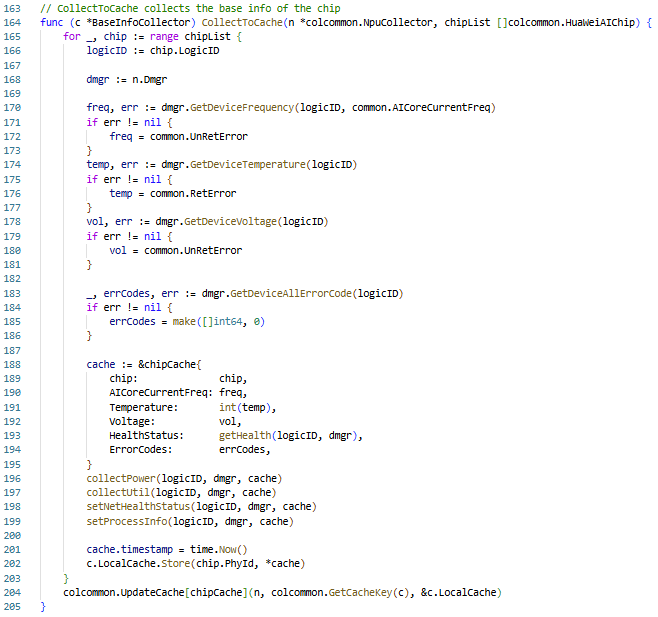This screenshot has width=658, height=617.
Task: Click the getHealth function call
Action: pyautogui.click(x=245, y=436)
